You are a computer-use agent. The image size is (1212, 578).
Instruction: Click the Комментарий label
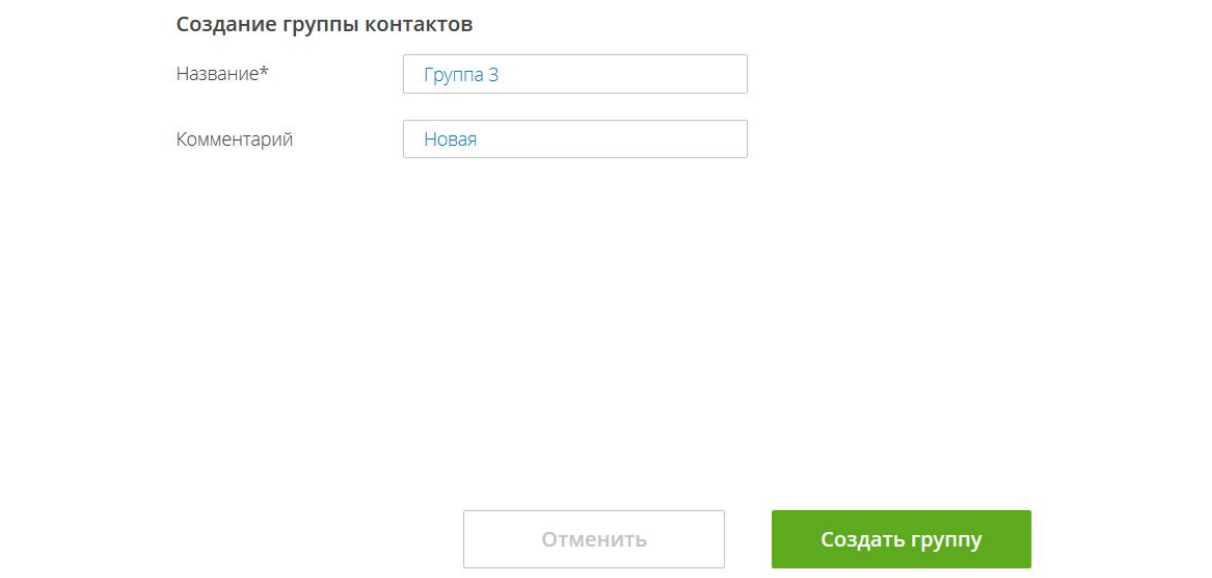[x=234, y=140]
